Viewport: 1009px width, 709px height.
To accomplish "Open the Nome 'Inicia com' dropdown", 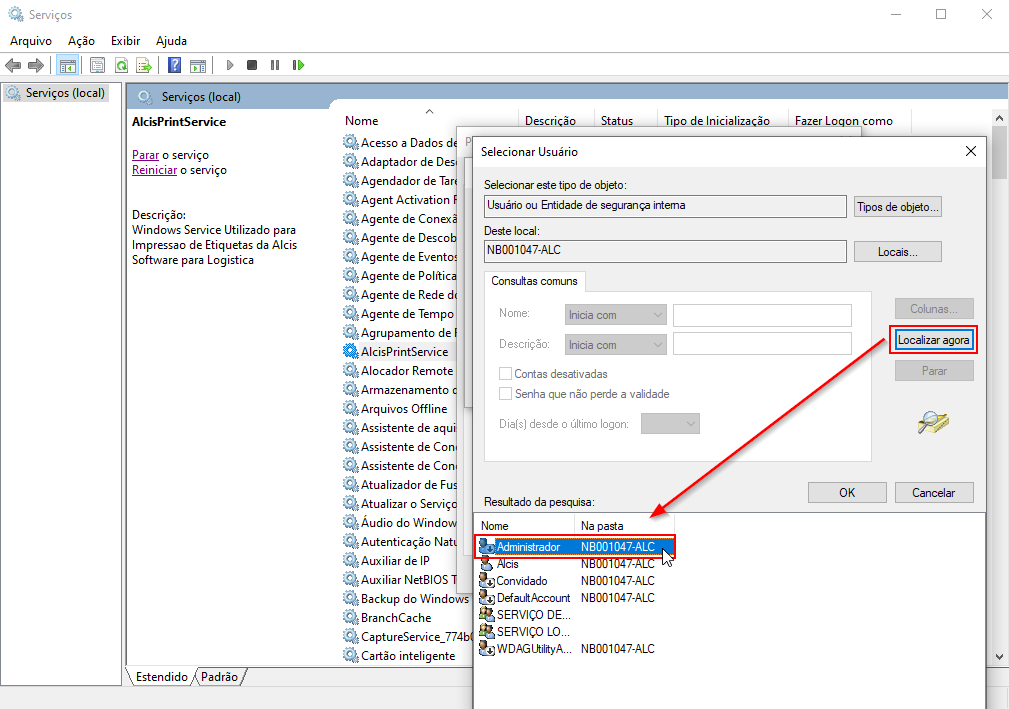I will click(x=616, y=315).
